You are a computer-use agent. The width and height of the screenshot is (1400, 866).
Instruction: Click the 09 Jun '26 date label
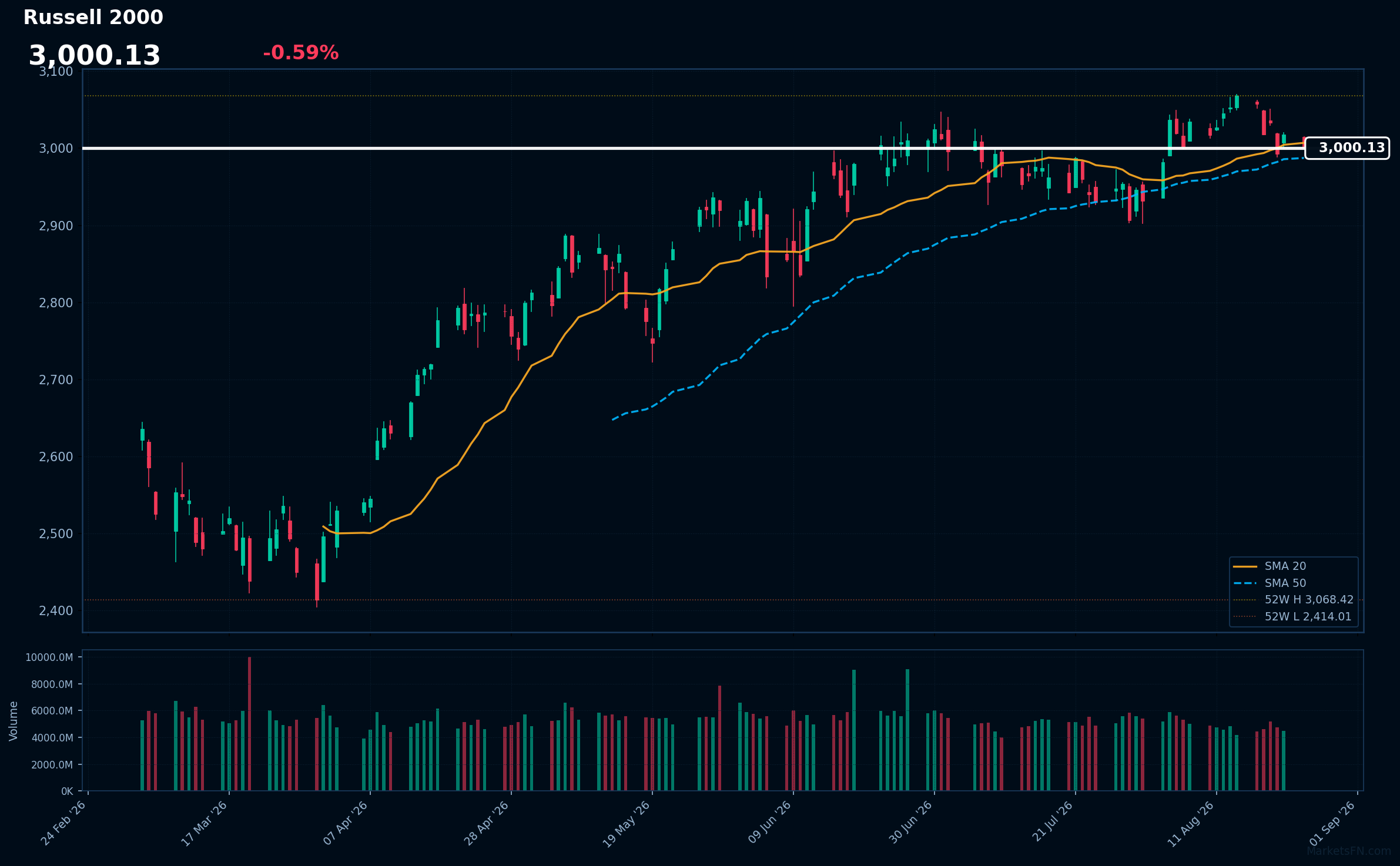point(769,823)
